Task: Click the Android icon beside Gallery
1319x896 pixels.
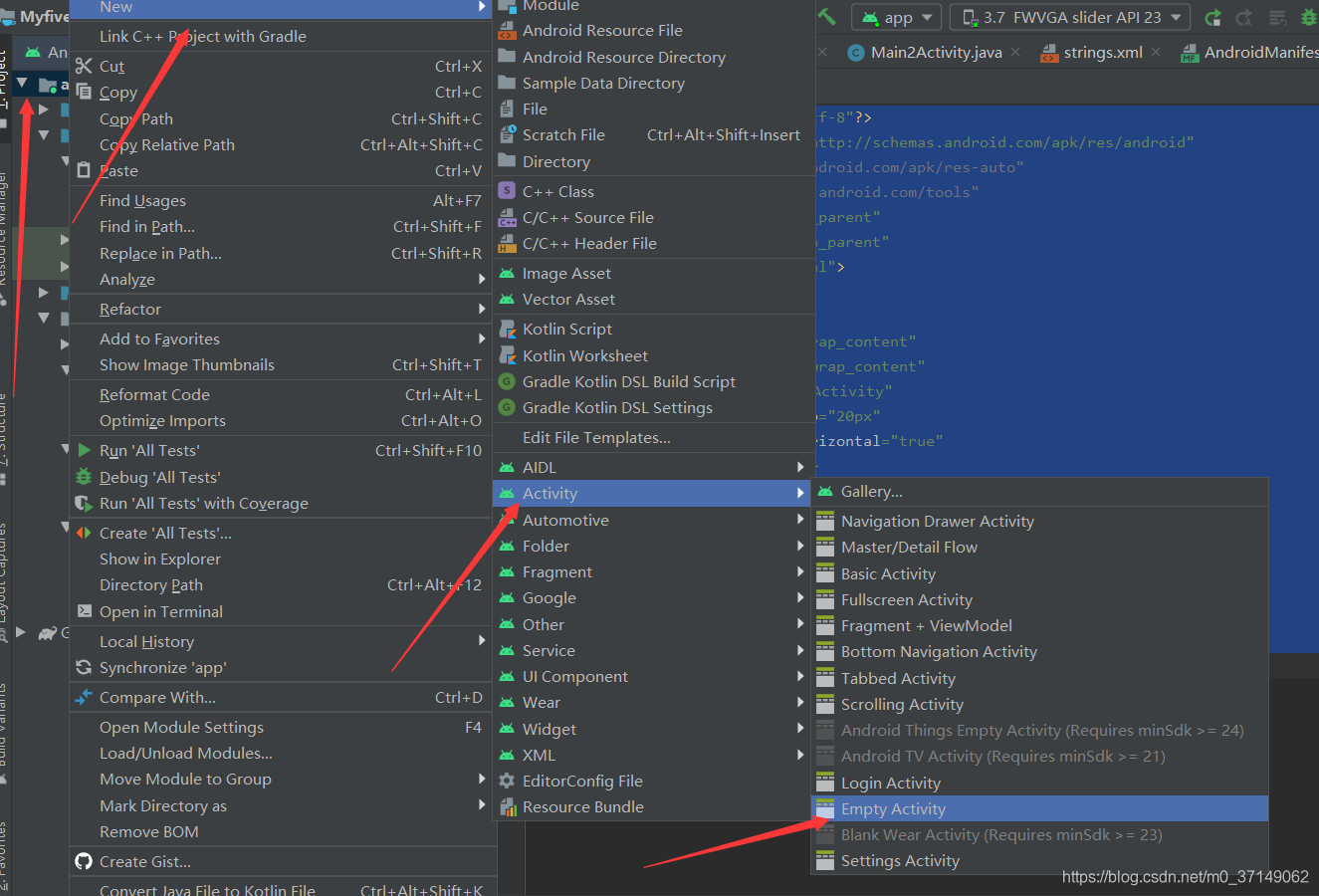Action: coord(824,491)
